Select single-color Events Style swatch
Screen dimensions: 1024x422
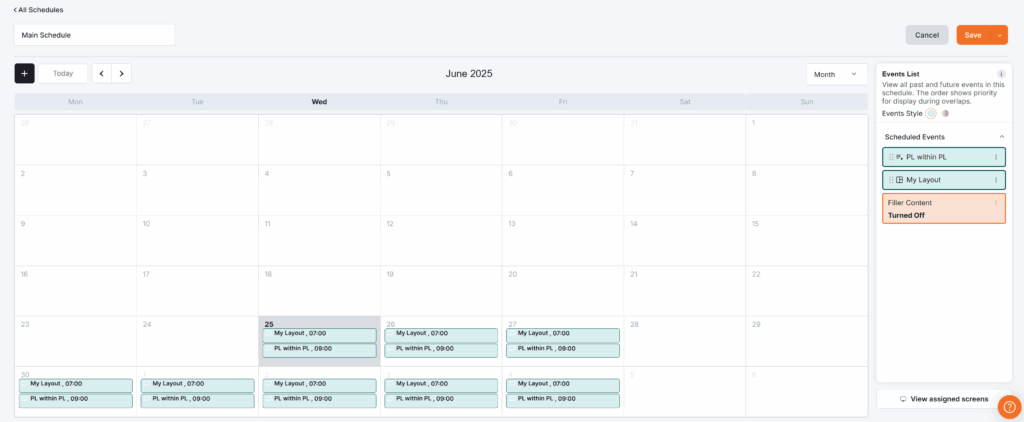931,113
